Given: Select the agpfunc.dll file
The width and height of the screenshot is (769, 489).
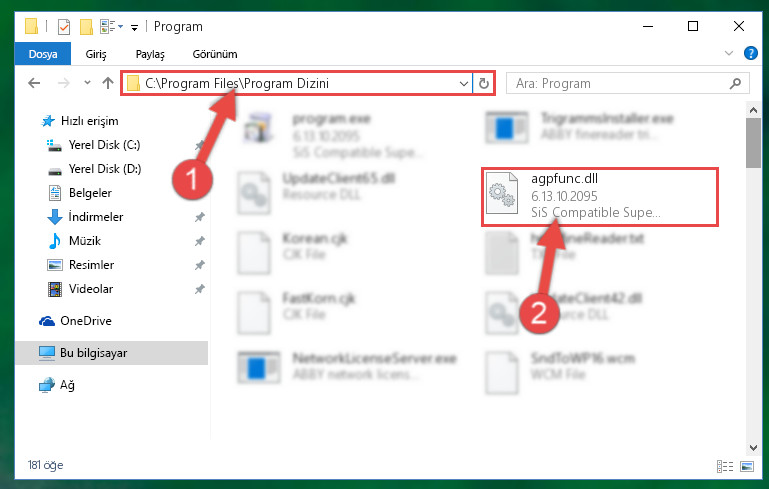Looking at the screenshot, I should 599,196.
